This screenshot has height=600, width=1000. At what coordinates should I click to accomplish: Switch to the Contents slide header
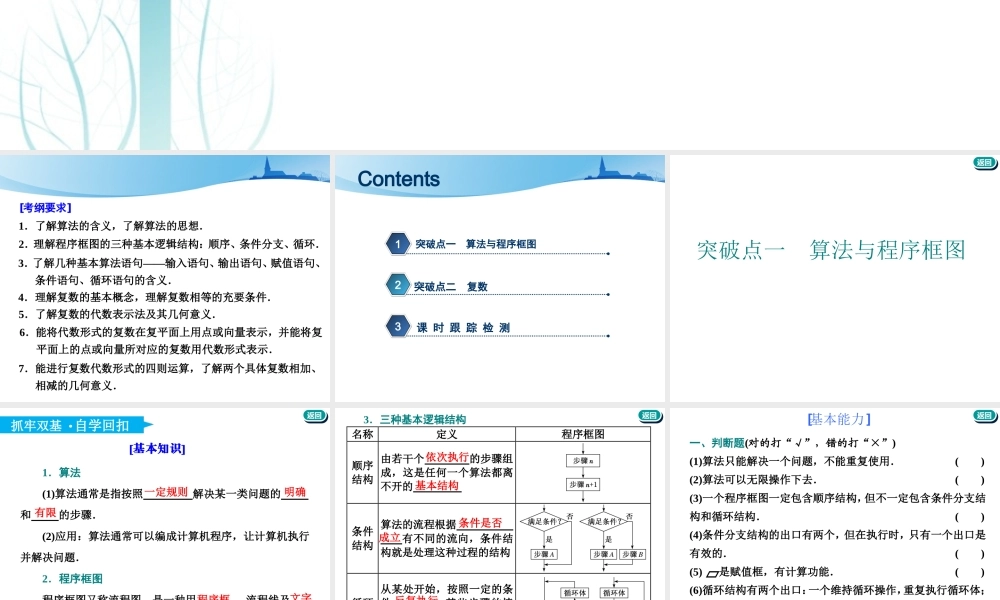399,178
